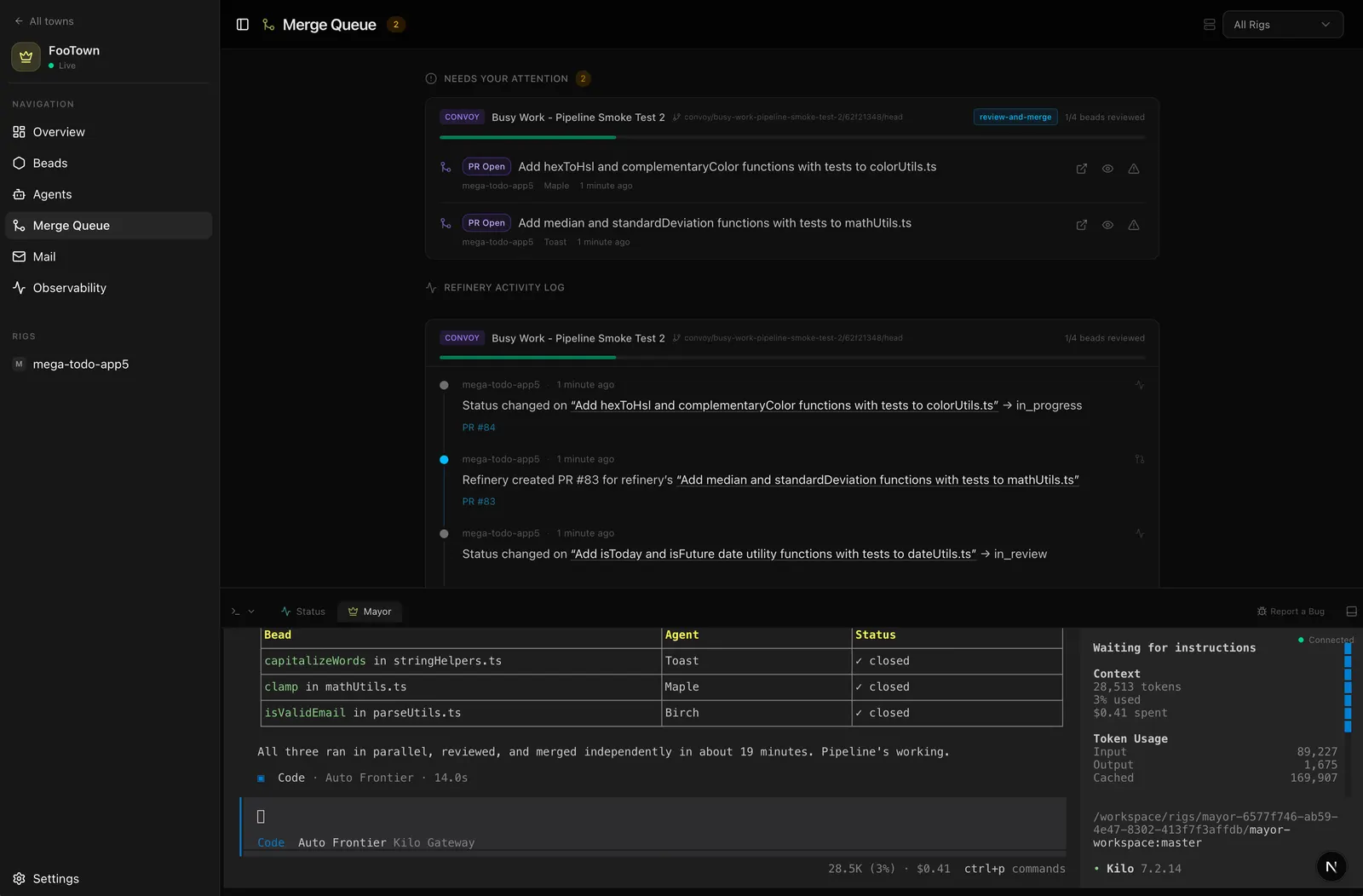Open Mail in navigation

tap(109, 256)
